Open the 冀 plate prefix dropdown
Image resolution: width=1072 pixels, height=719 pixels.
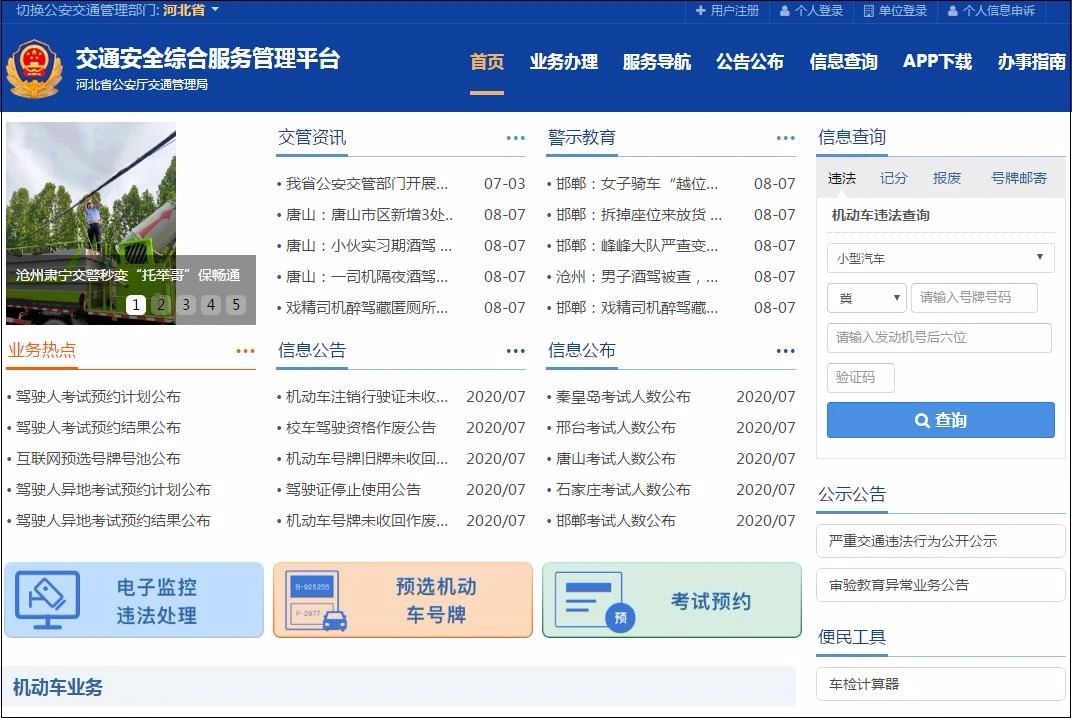click(866, 298)
